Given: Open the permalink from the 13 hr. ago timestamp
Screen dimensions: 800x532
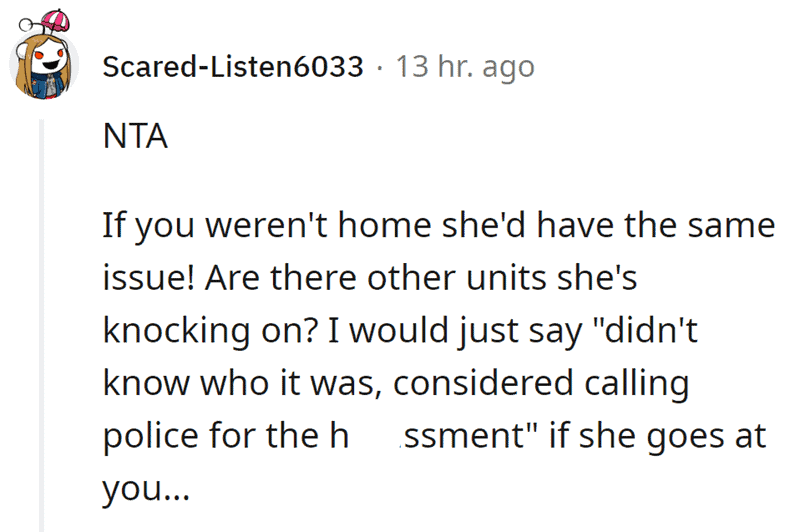Looking at the screenshot, I should [465, 67].
